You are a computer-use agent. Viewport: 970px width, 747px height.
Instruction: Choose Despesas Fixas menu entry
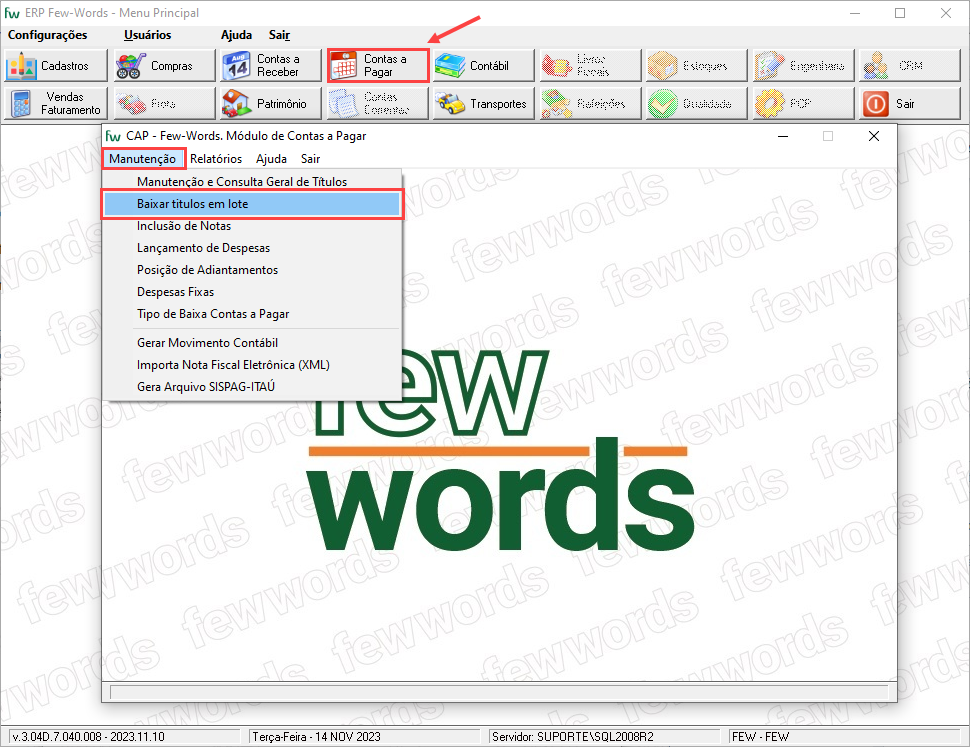[252, 292]
